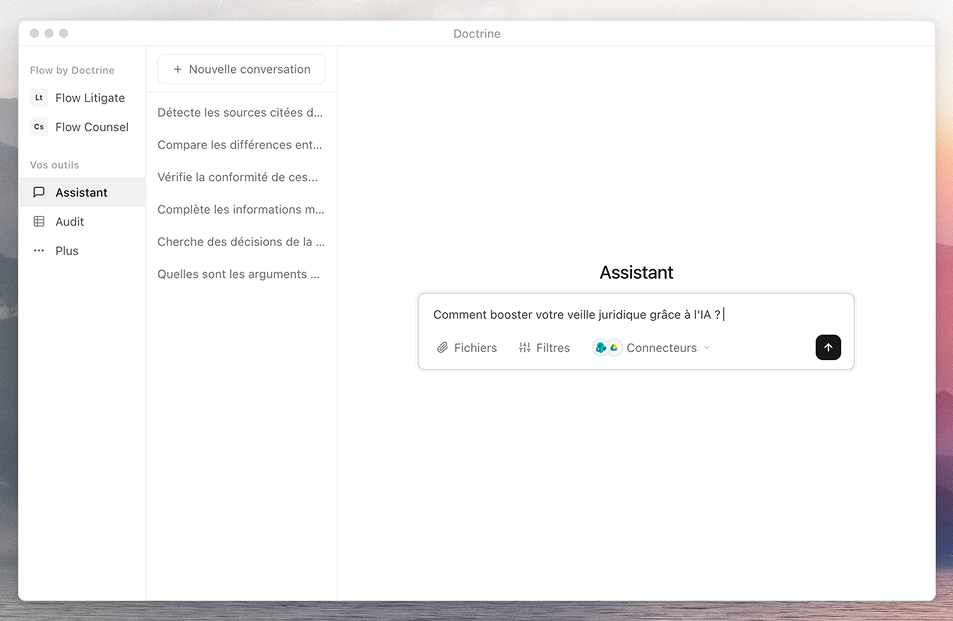Expand the Connecteurs dropdown chevron
This screenshot has width=953, height=621.
[706, 348]
